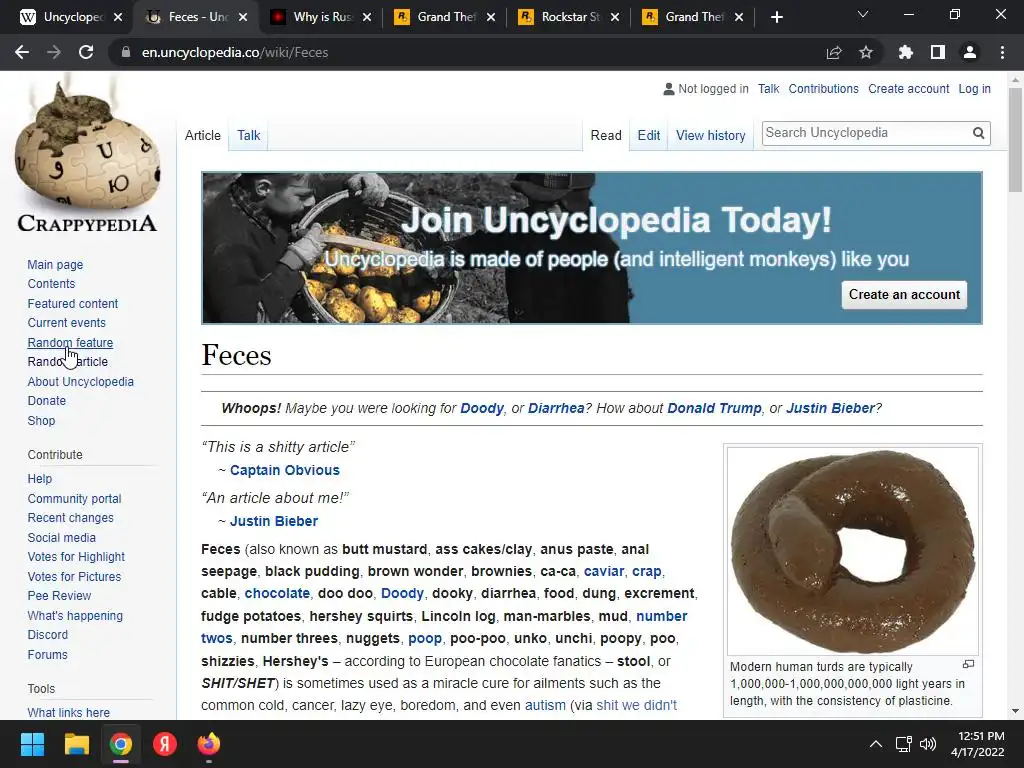Close the Feces tab
This screenshot has width=1024, height=768.
tap(243, 17)
